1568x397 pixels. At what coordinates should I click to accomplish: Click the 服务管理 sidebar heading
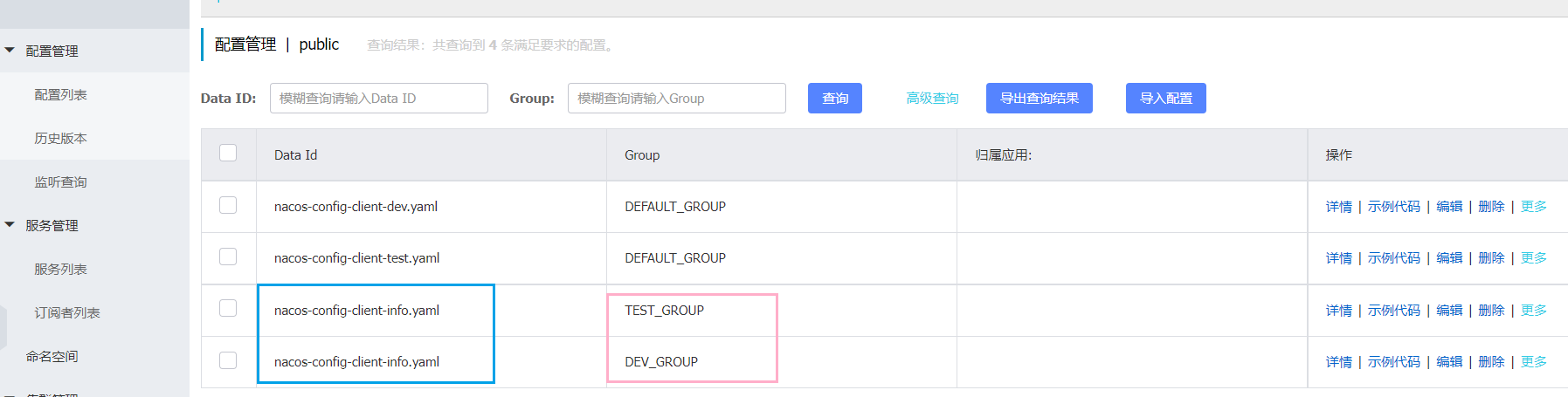point(52,225)
